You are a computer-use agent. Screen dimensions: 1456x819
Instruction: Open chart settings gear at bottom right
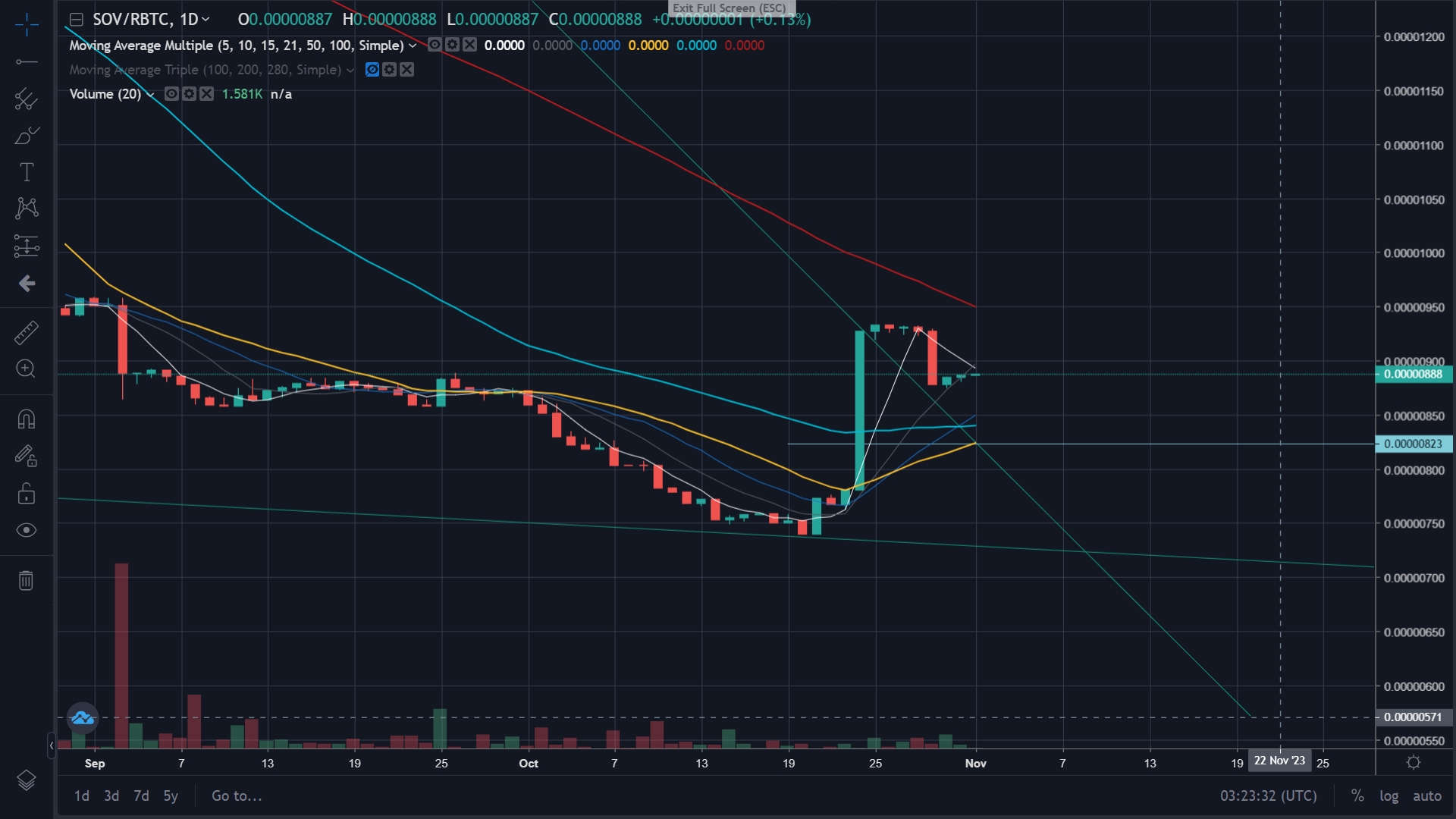coord(1414,763)
